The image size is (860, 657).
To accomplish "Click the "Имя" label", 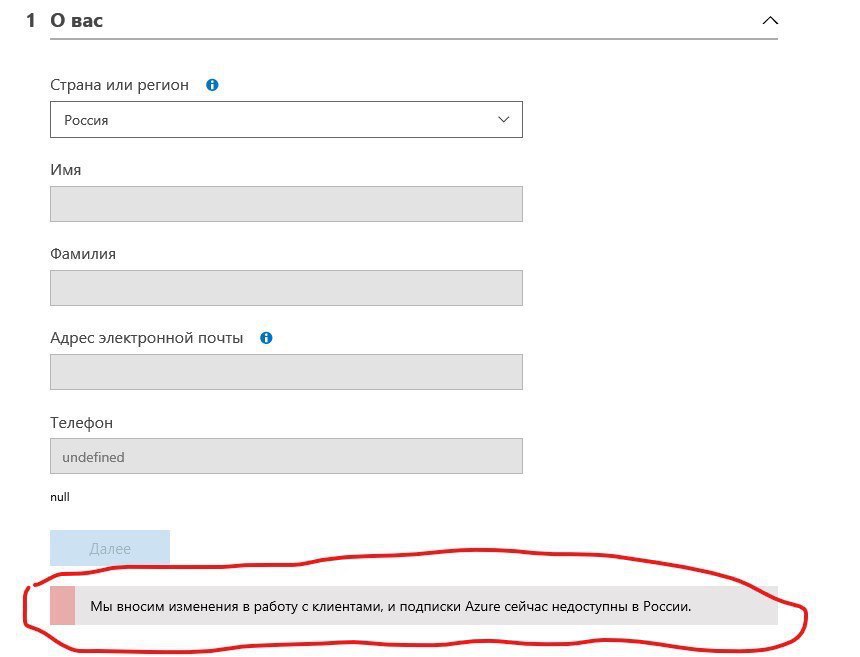I will (66, 170).
